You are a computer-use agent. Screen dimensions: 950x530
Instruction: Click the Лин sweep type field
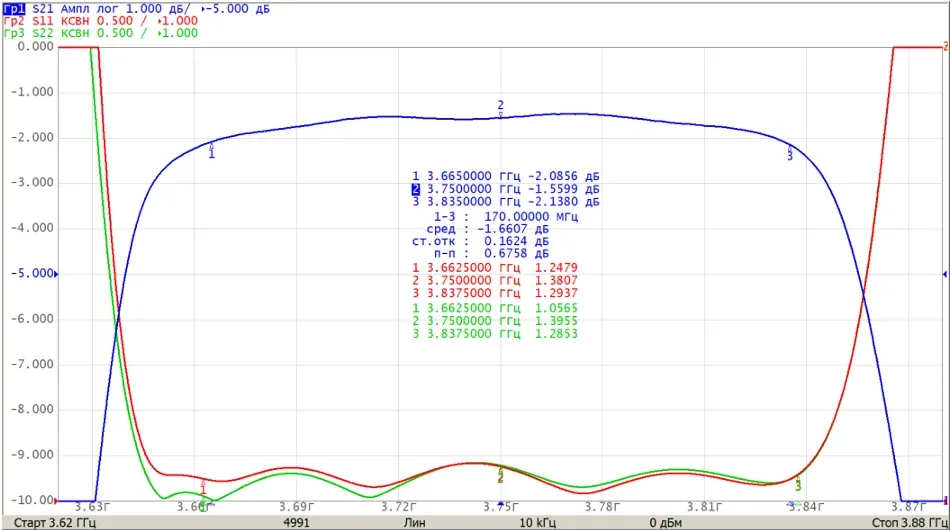coord(414,523)
